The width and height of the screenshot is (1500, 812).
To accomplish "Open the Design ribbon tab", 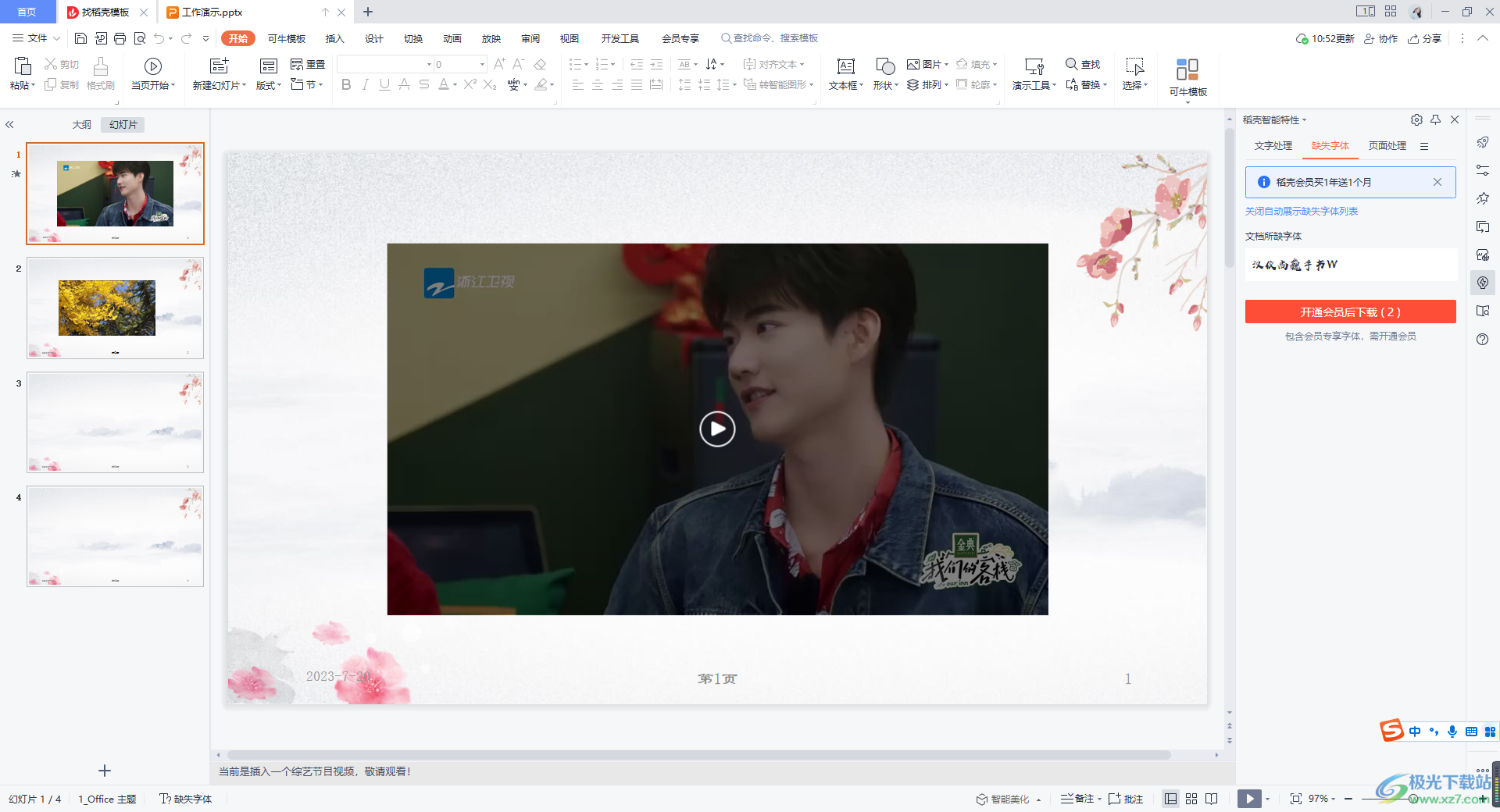I will tap(374, 38).
